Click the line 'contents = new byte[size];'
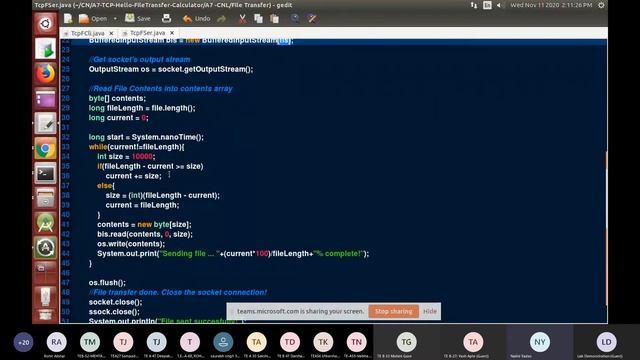This screenshot has width=640, height=360. click(144, 224)
